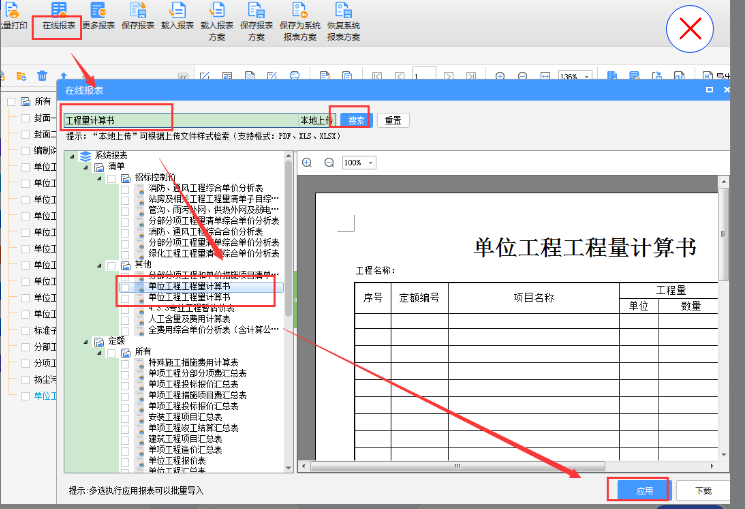Image resolution: width=745 pixels, height=509 pixels.
Task: Tick checkbox for 安装工程项目汇总表
Action: click(x=125, y=418)
